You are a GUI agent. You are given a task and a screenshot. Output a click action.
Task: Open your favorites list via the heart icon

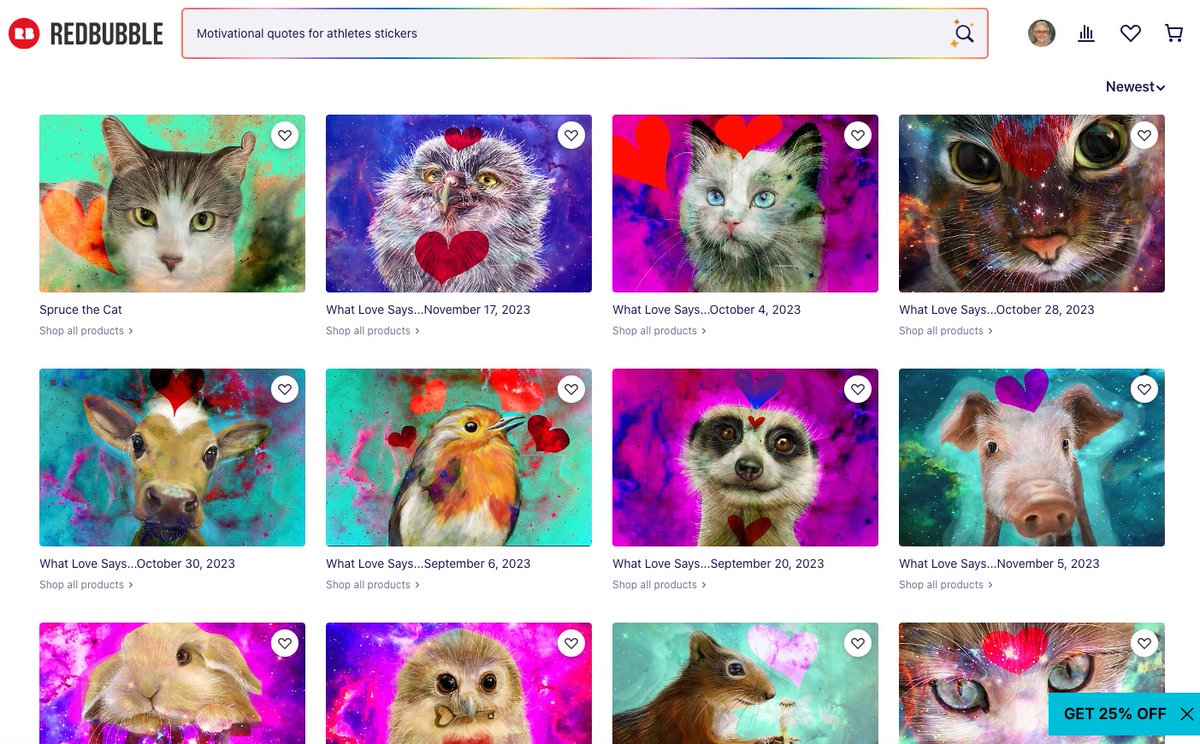(x=1130, y=33)
